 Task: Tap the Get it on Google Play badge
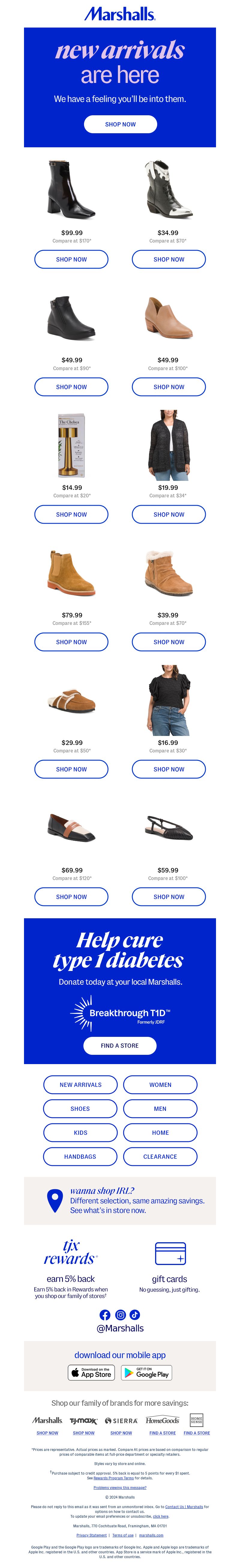(147, 1372)
